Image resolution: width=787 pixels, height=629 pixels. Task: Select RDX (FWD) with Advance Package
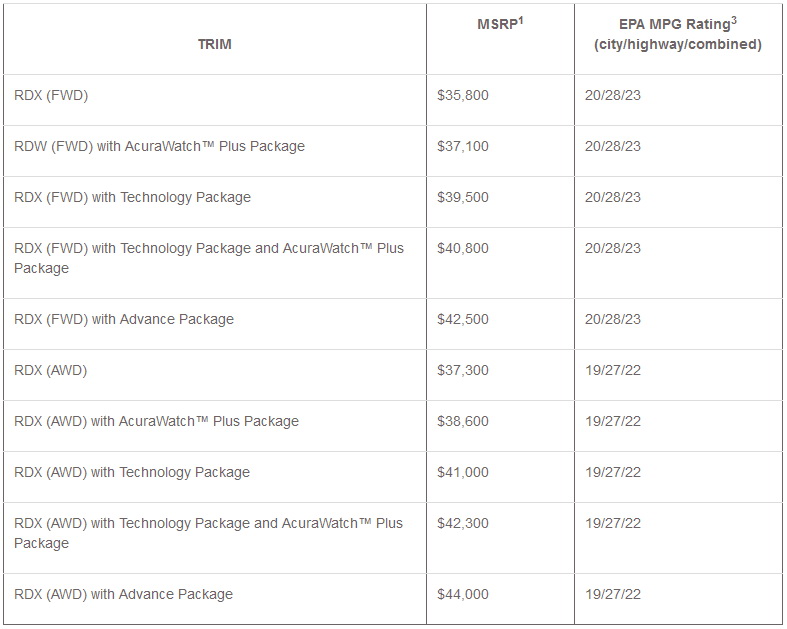pyautogui.click(x=123, y=319)
